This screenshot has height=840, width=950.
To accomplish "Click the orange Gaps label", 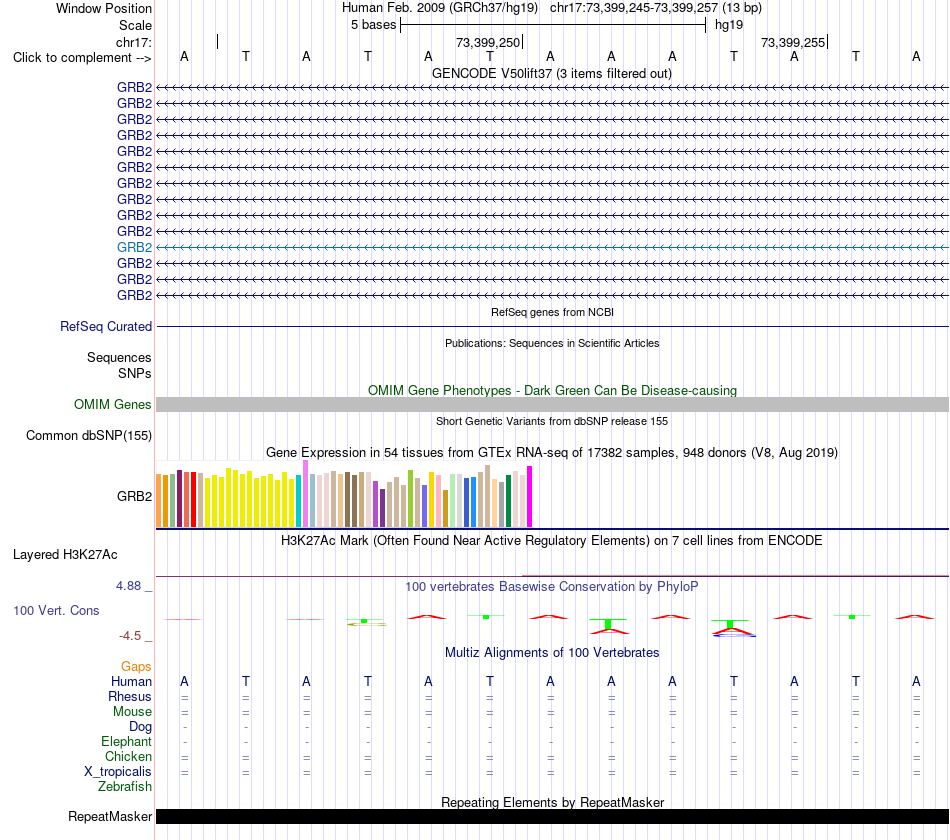I will 136,667.
